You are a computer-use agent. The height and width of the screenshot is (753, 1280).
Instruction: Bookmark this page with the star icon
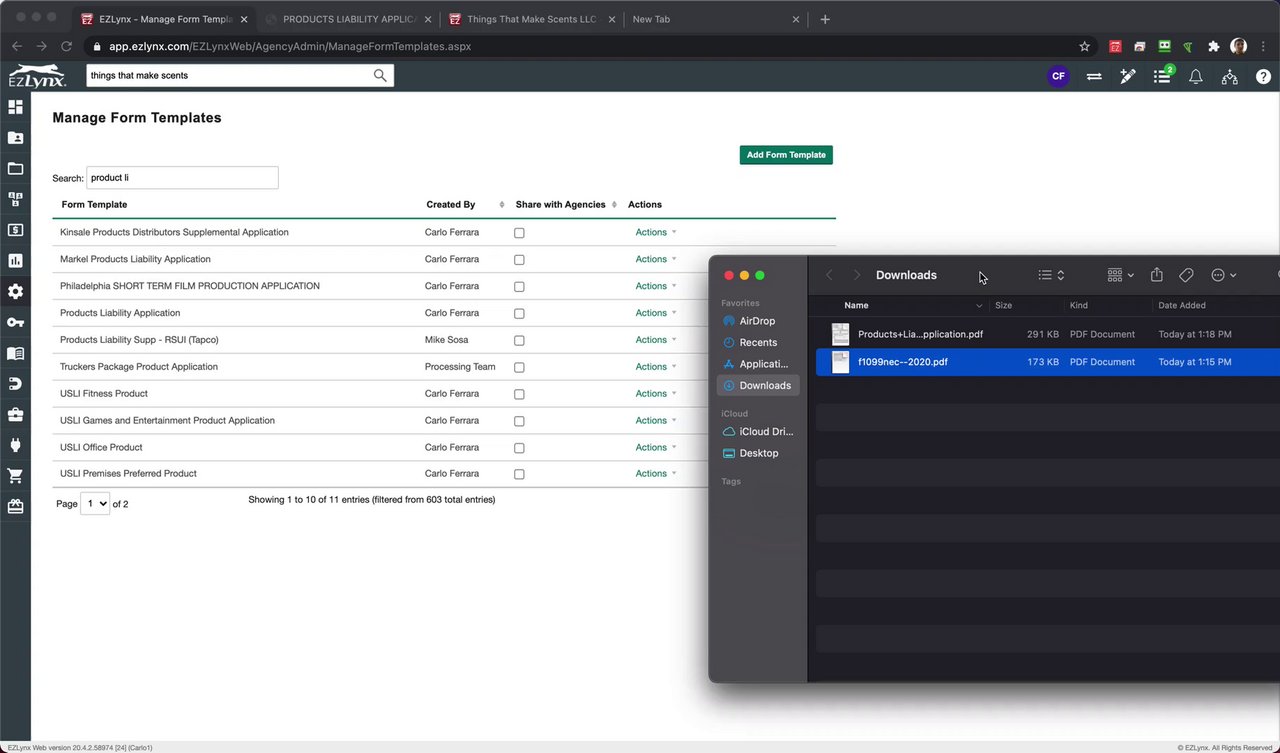(x=1085, y=46)
